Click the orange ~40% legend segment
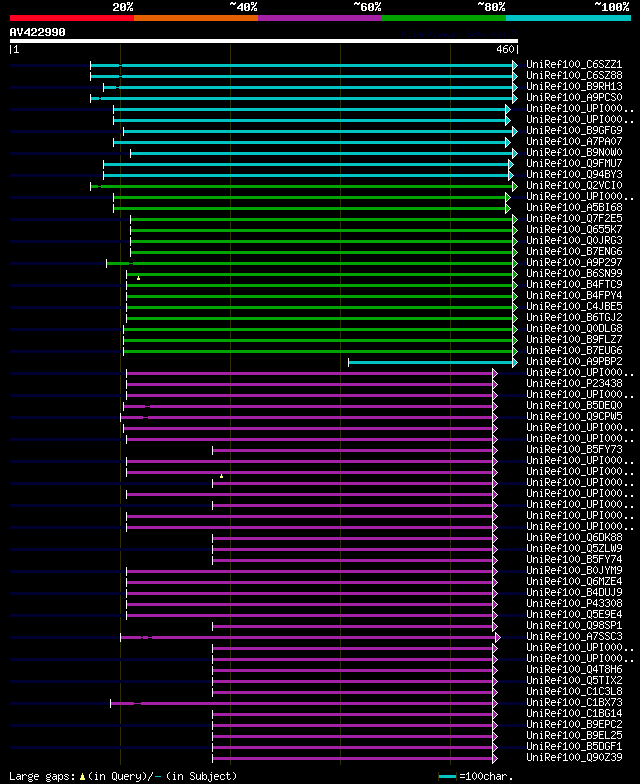 point(196,18)
